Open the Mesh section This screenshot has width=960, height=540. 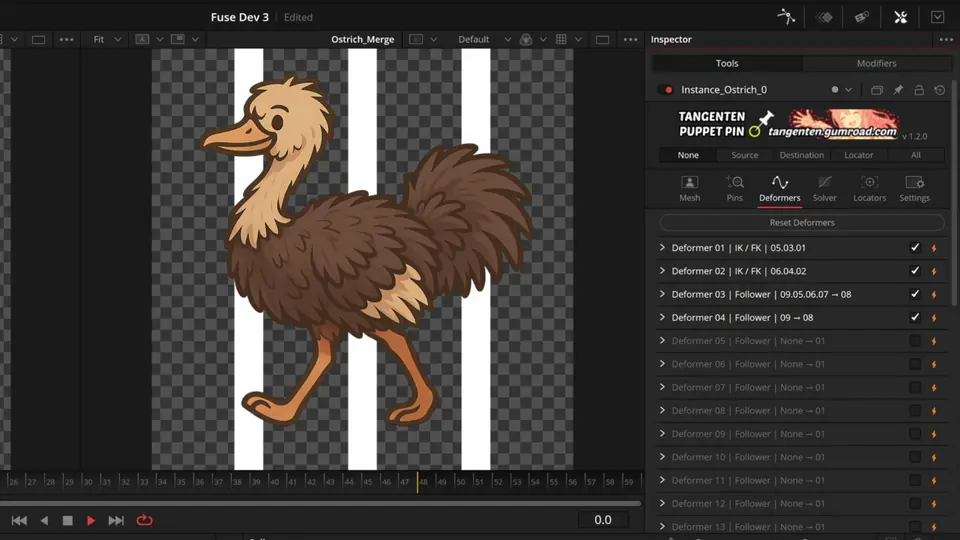[x=689, y=189]
